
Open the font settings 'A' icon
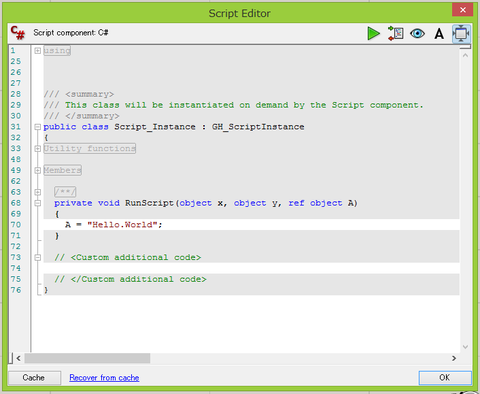439,34
